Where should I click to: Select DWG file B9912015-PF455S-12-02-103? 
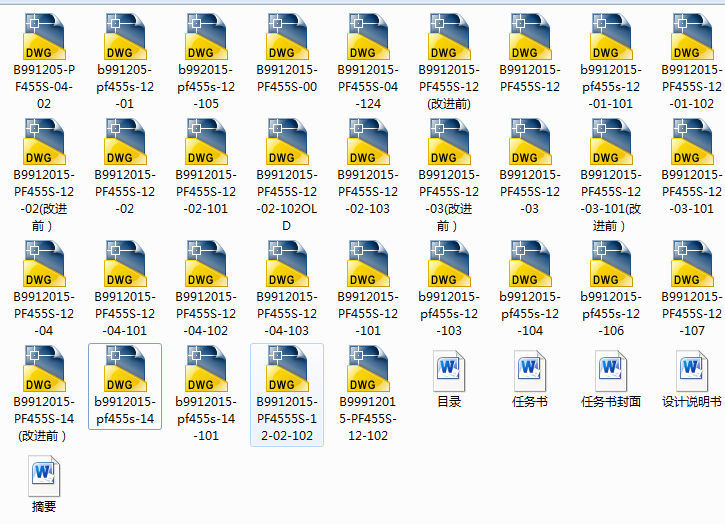pyautogui.click(x=368, y=166)
